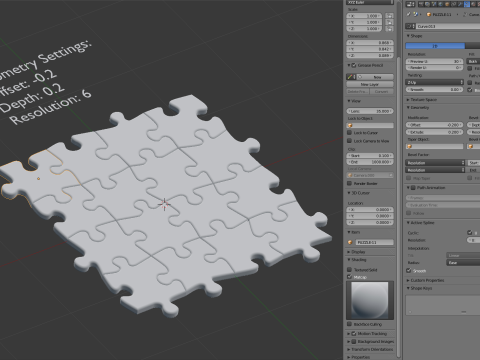Enable Textured Solid checkbox
Image resolution: width=480 pixels, height=360 pixels.
coord(349,270)
